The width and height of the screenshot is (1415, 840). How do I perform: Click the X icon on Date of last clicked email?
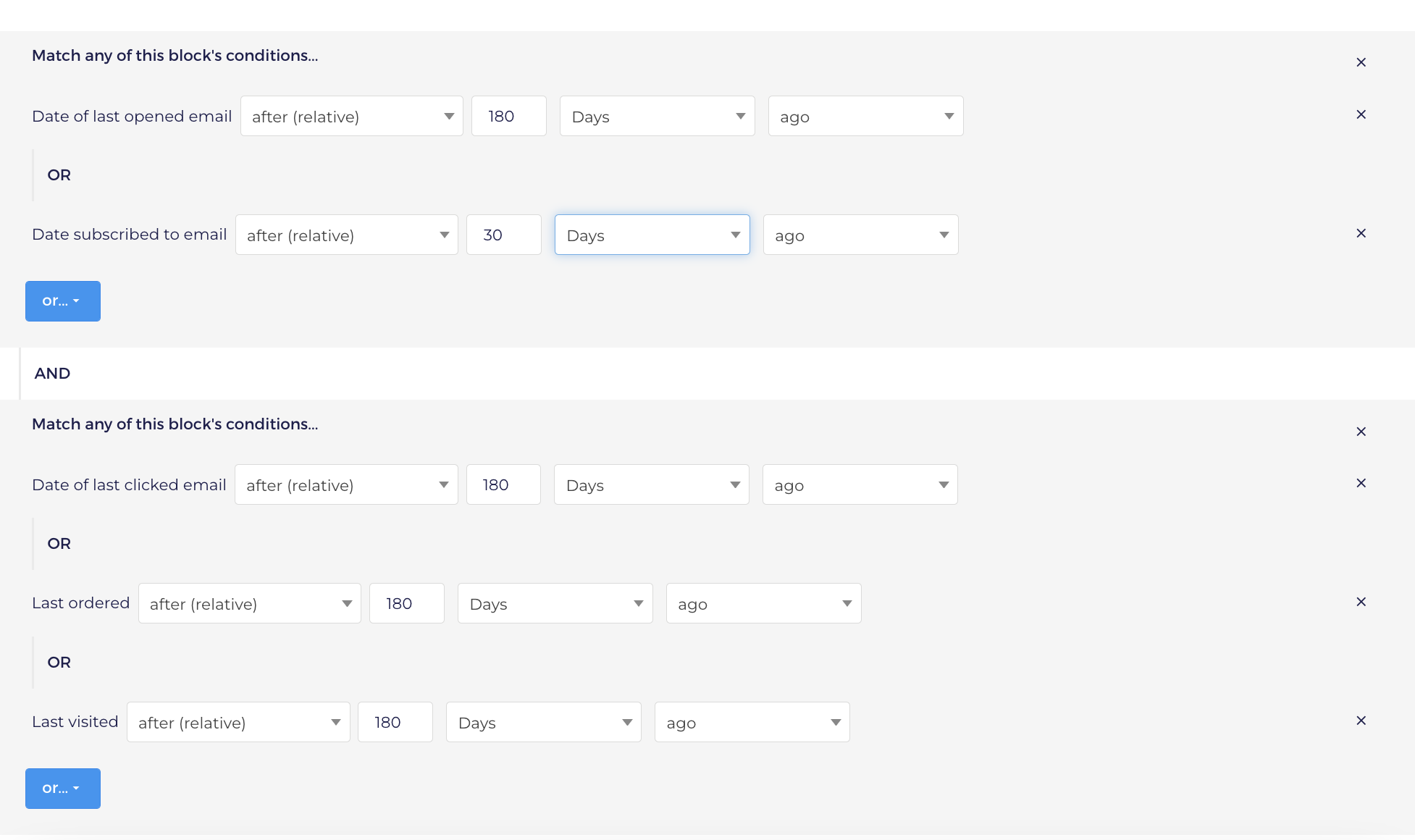click(1361, 484)
